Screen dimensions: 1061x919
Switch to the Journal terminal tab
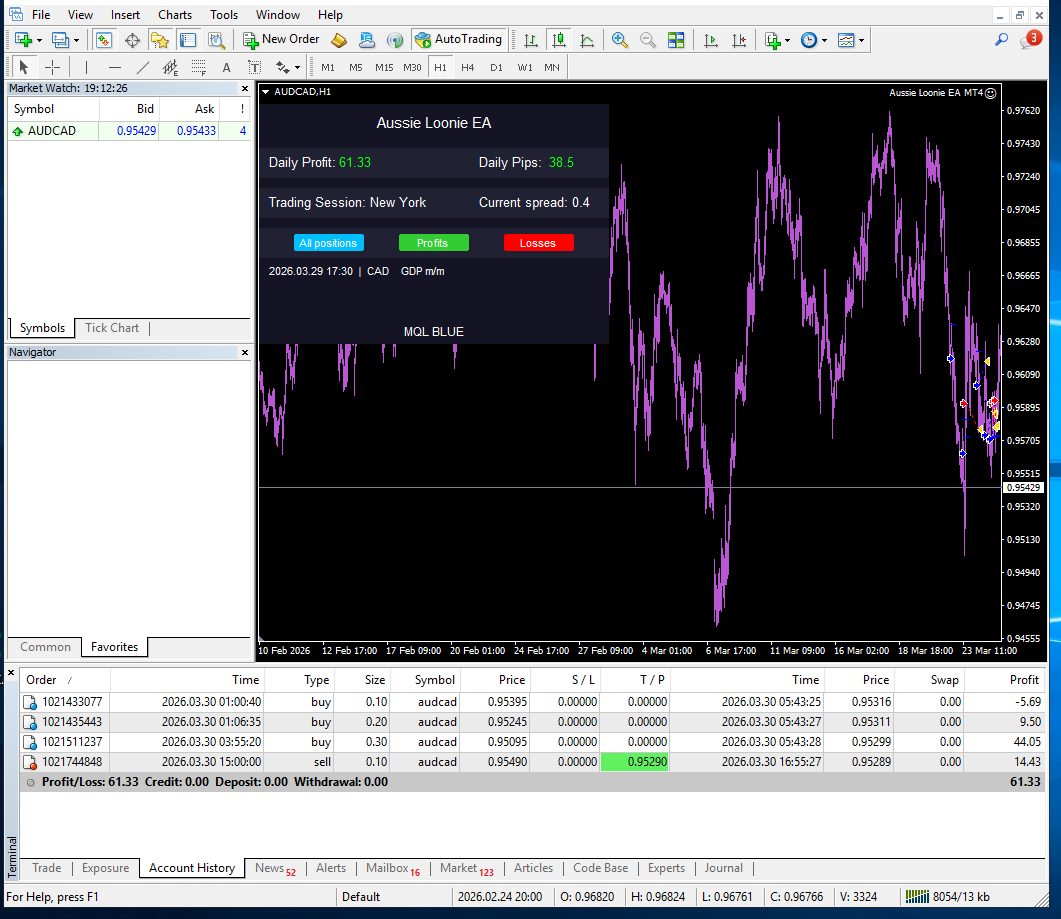click(723, 868)
